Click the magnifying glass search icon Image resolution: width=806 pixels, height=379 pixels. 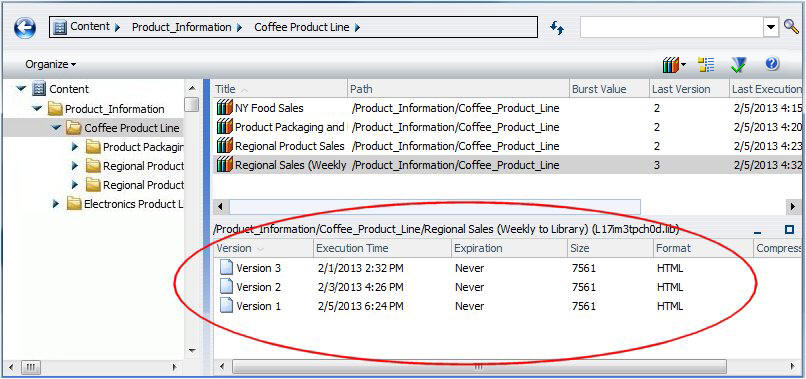click(x=791, y=27)
